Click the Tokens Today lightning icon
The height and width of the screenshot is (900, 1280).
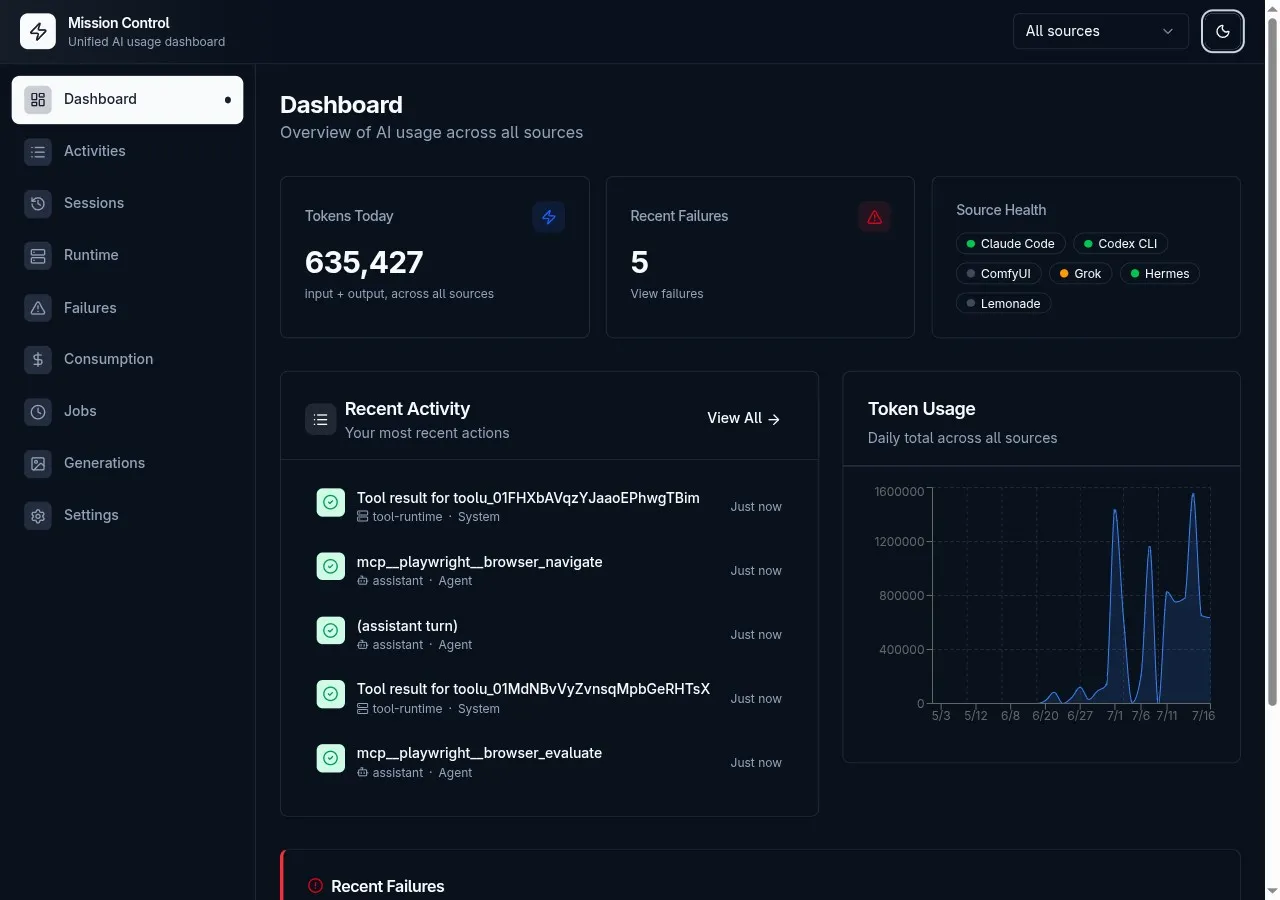point(549,217)
